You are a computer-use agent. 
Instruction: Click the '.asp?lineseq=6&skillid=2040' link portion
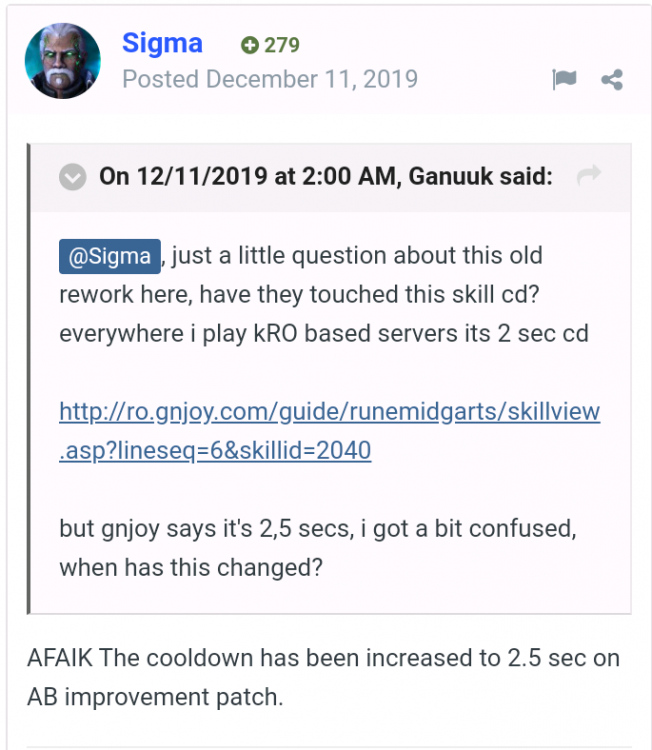tap(215, 451)
